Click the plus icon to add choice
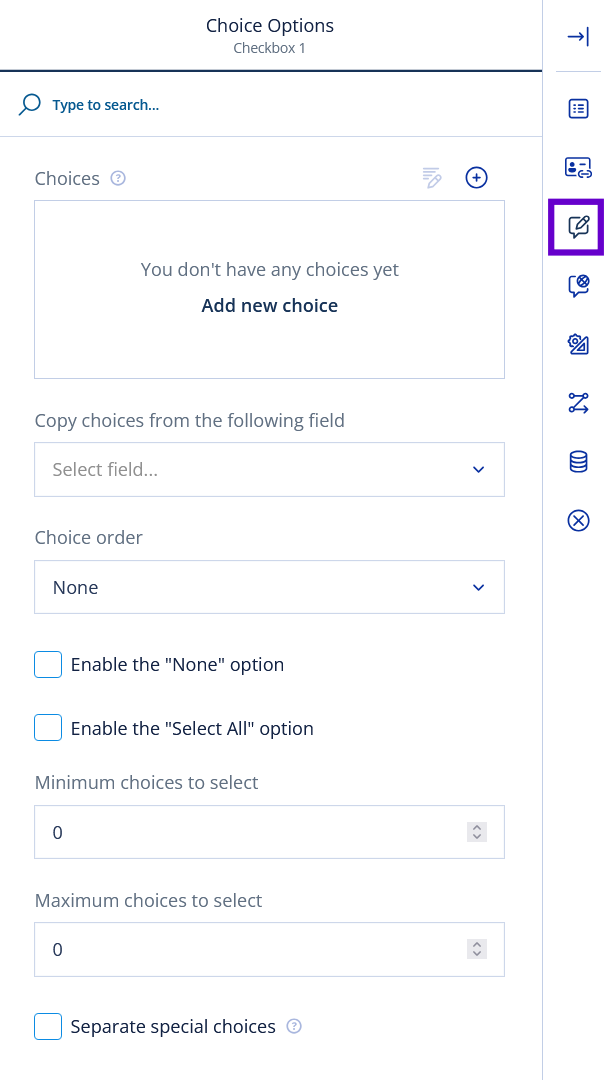This screenshot has width=612, height=1080. pos(477,178)
